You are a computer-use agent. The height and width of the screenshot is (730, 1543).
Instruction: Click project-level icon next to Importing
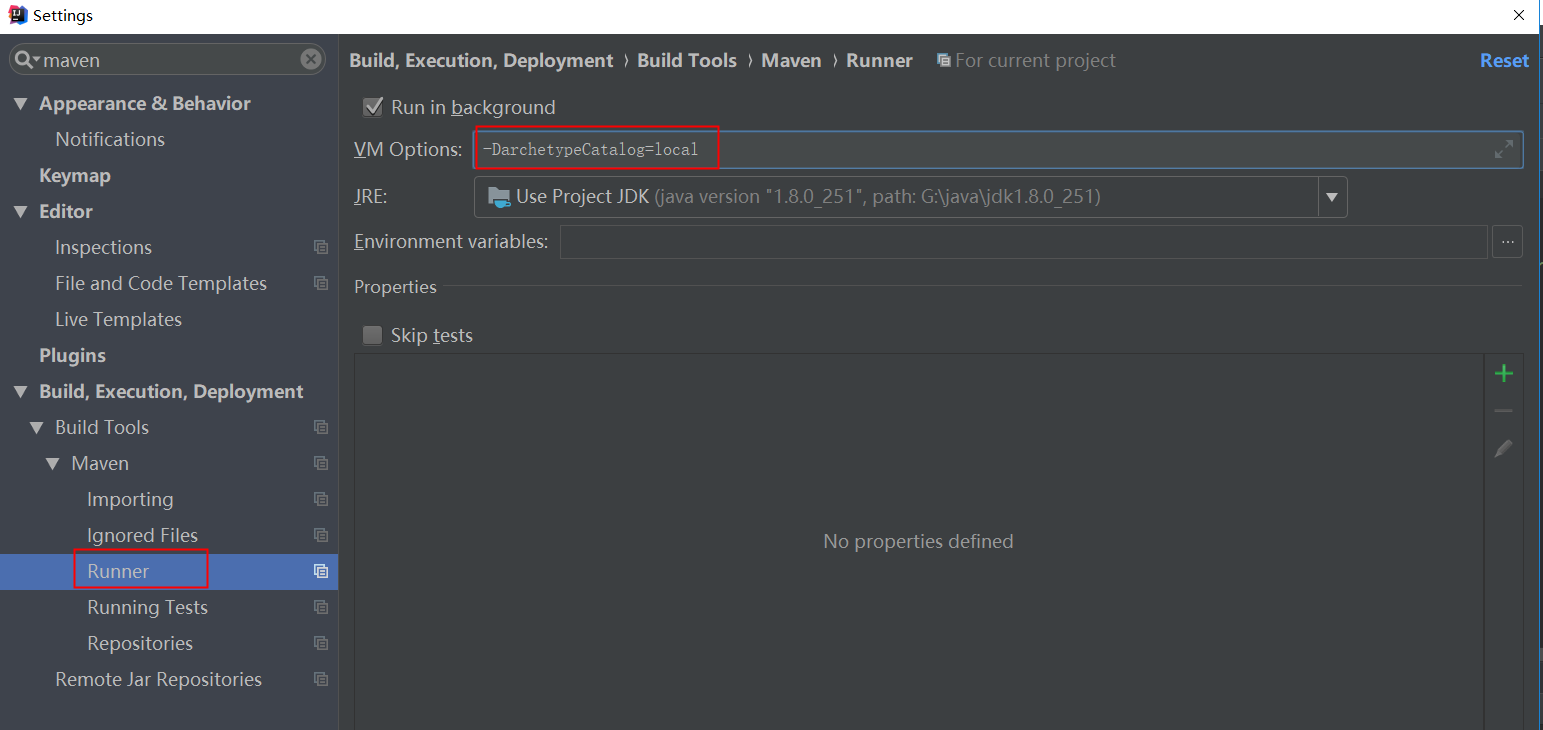321,499
